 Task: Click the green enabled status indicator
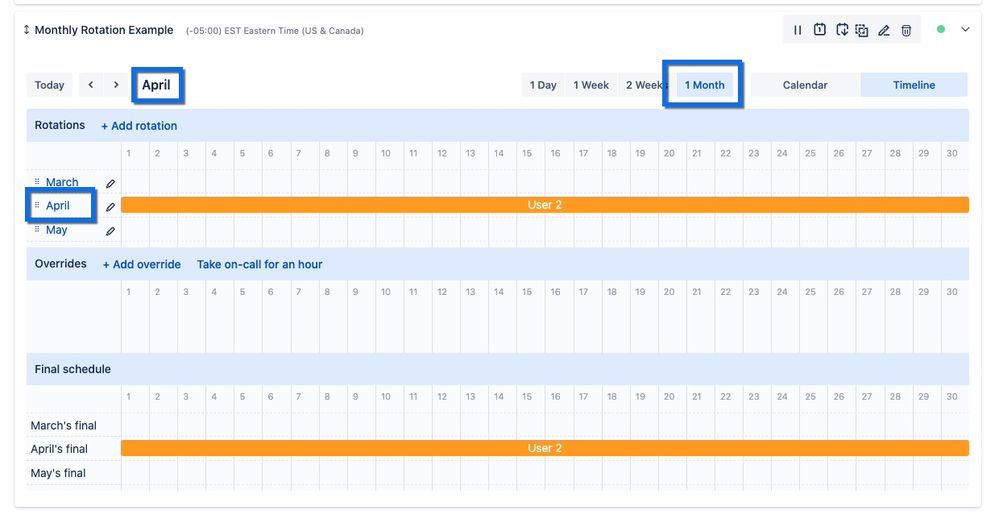[x=941, y=29]
